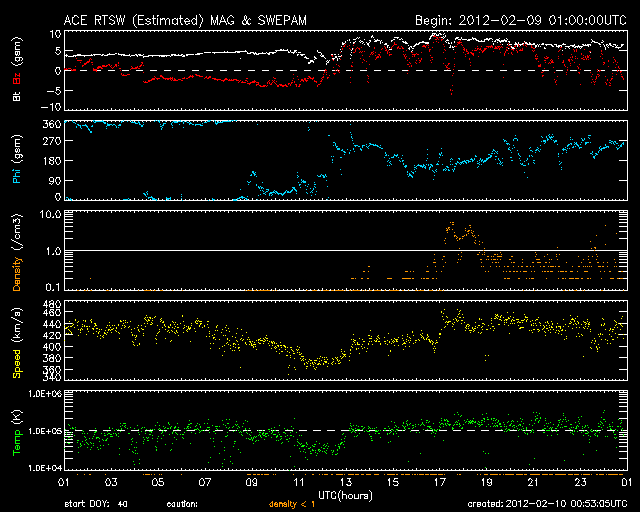Screen dimensions: 640x512
Task: Click the orange "density < 1" caution legend
Action: (x=292, y=505)
